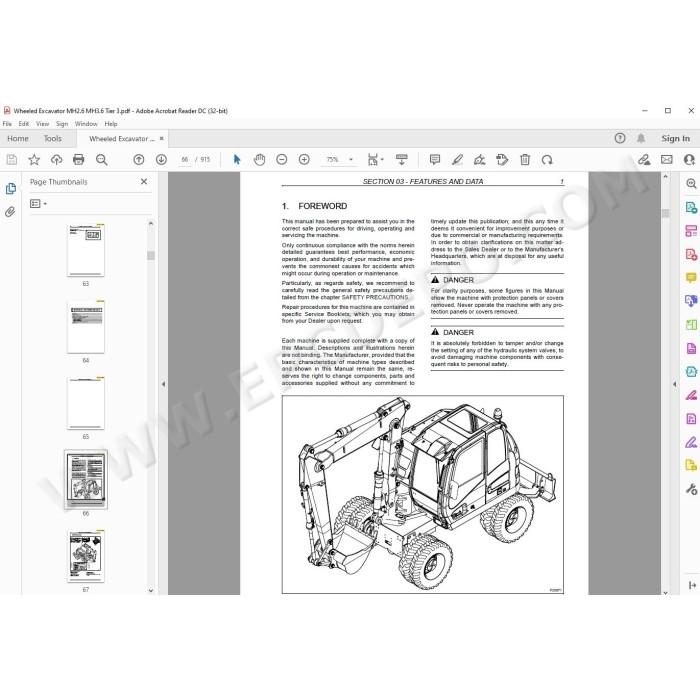Open the zoom level dropdown

pyautogui.click(x=350, y=159)
